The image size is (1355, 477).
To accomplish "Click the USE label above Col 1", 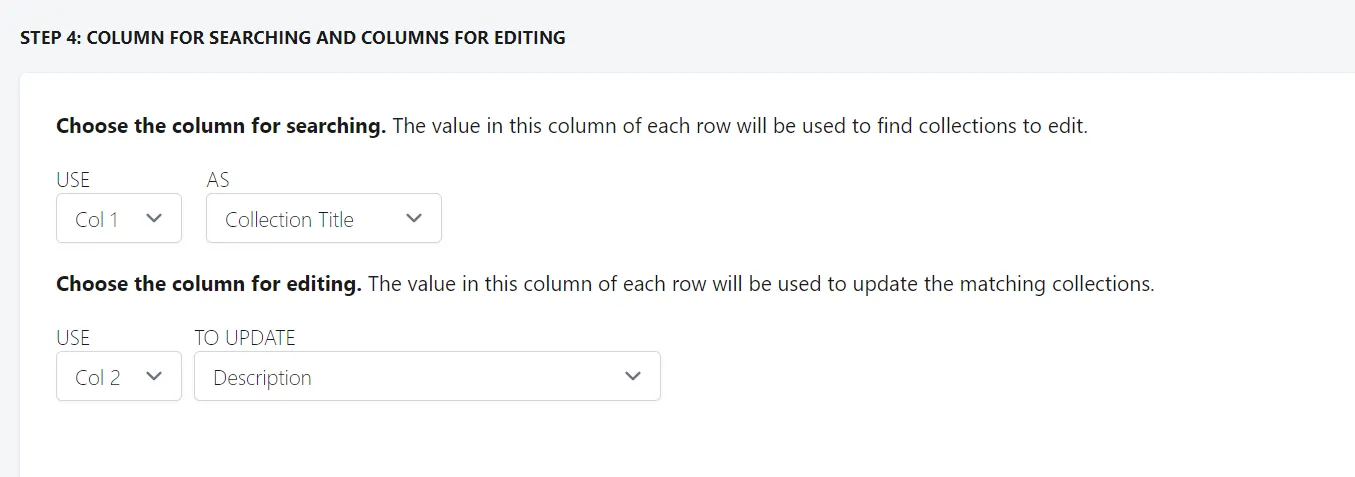I will point(73,180).
